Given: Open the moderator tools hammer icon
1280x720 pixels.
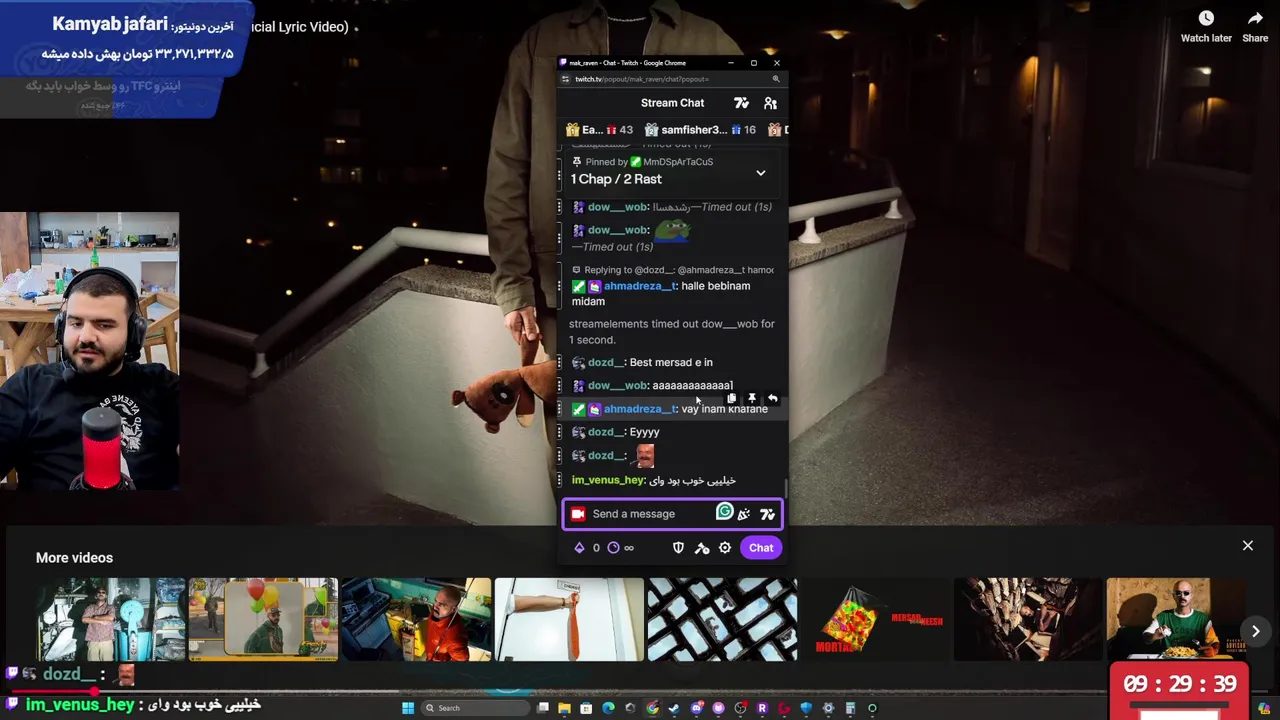Looking at the screenshot, I should 702,548.
